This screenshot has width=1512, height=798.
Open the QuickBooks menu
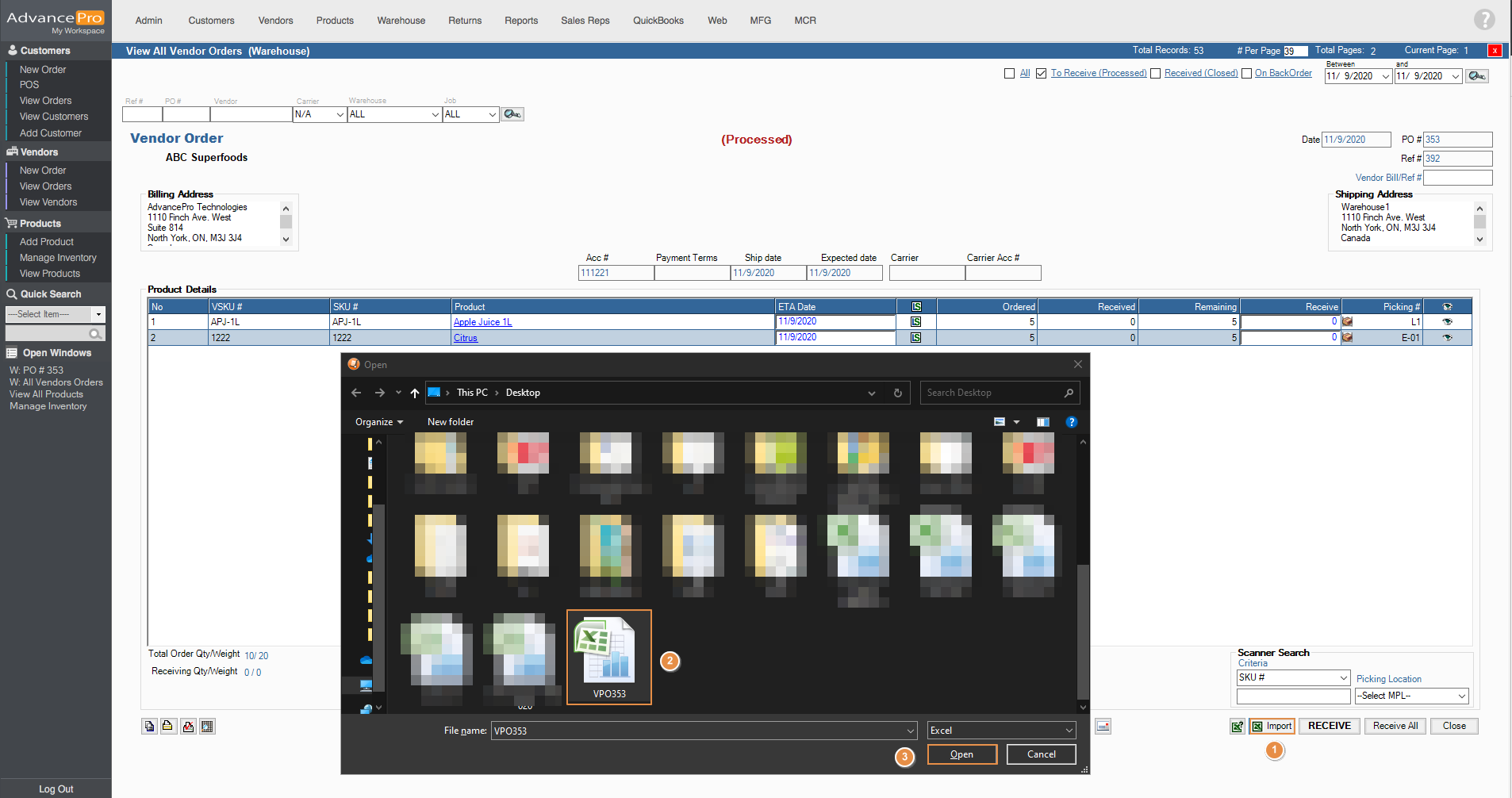tap(658, 21)
